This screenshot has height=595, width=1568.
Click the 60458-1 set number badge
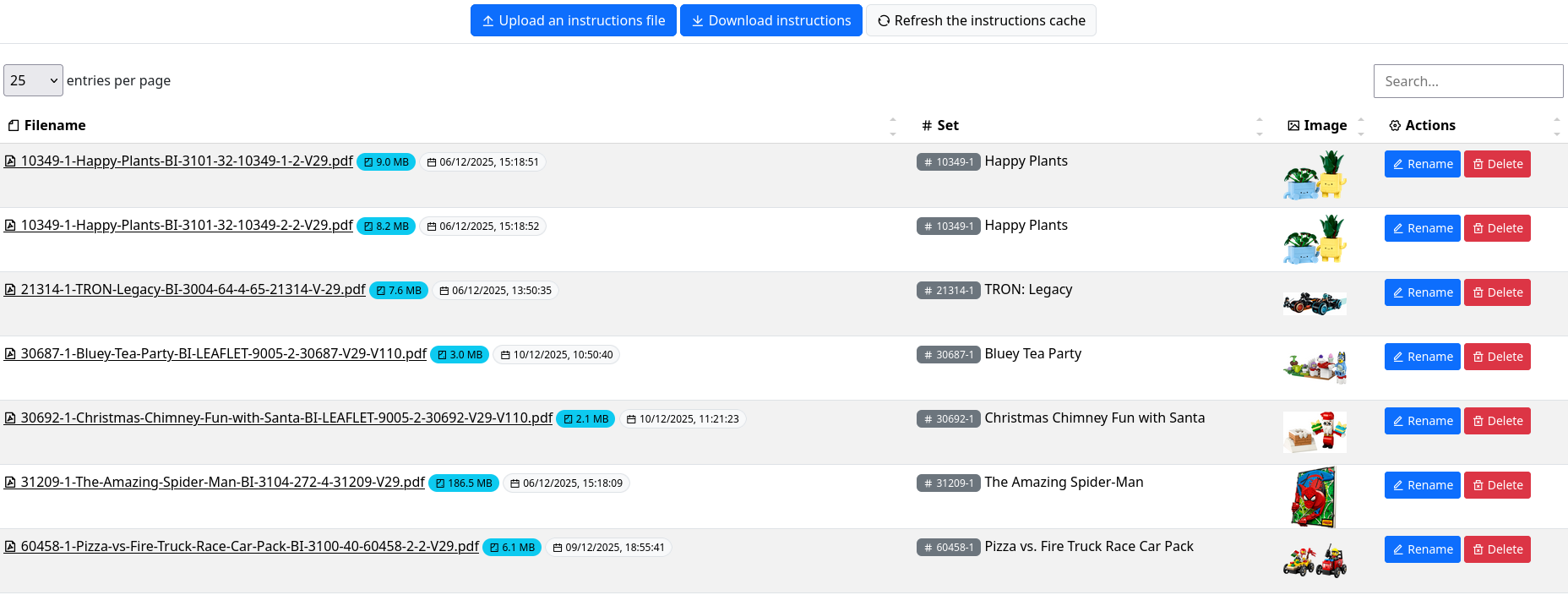click(948, 547)
